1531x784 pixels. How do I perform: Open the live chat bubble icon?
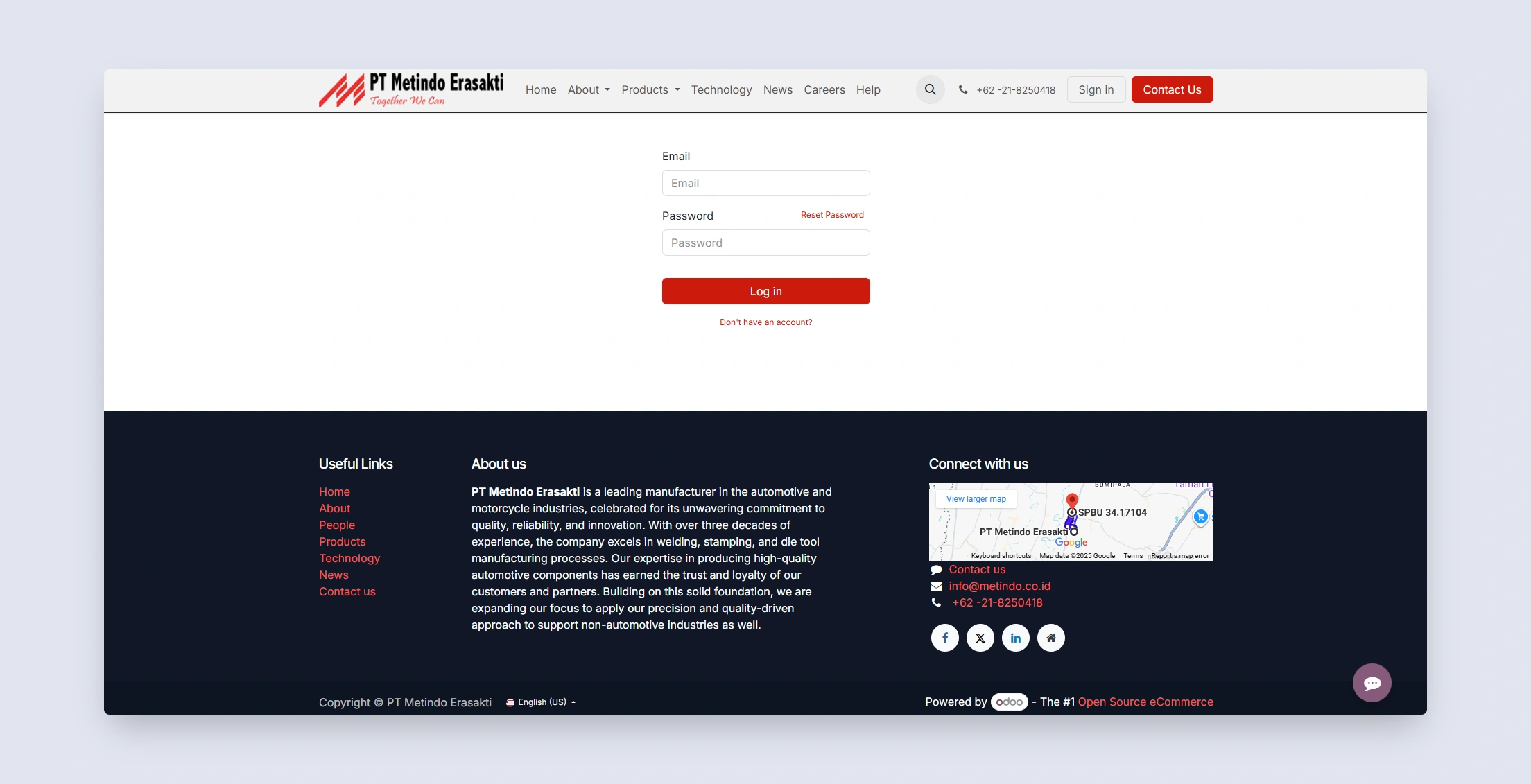tap(1372, 683)
